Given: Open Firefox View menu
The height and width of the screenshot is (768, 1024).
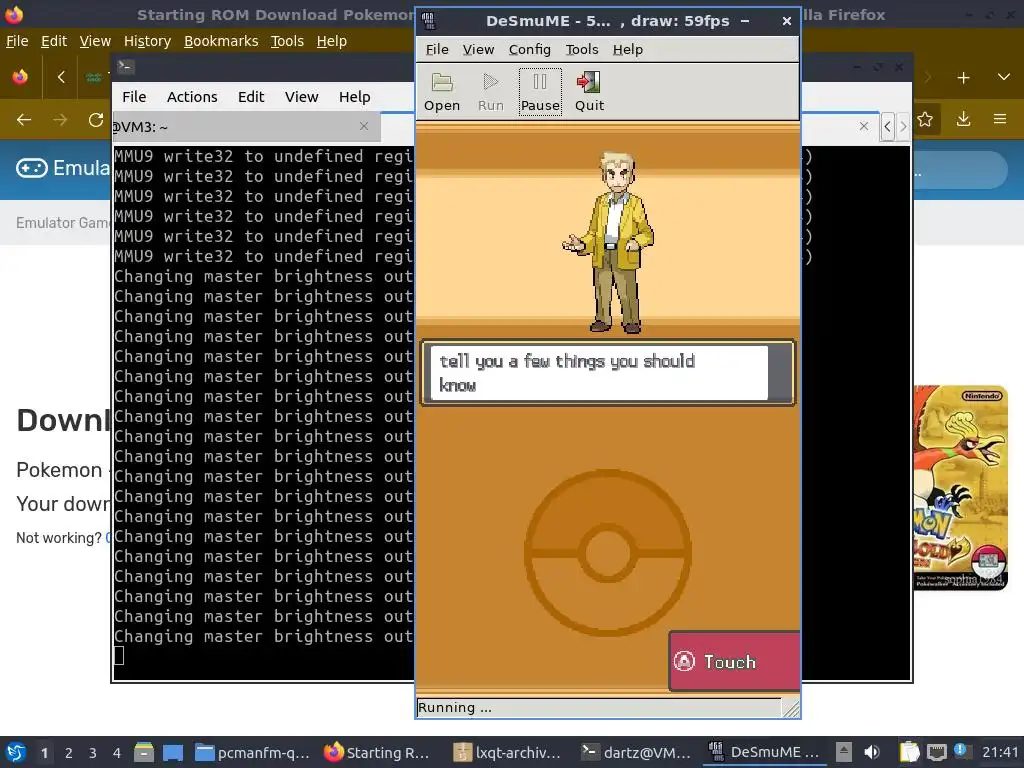Looking at the screenshot, I should [95, 41].
